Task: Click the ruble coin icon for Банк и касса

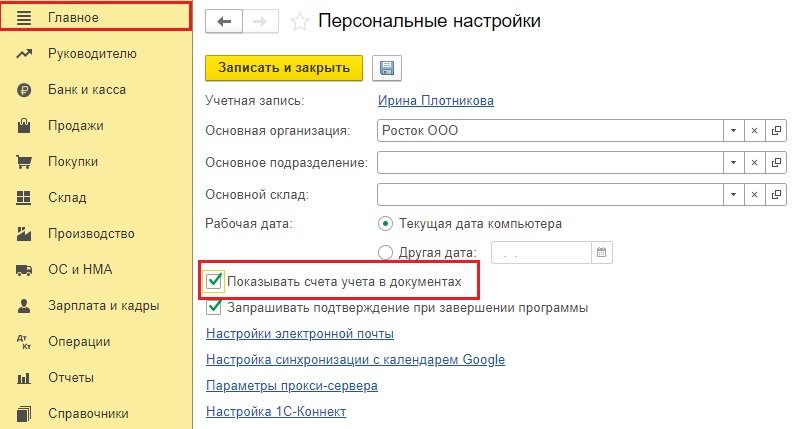Action: 24,90
